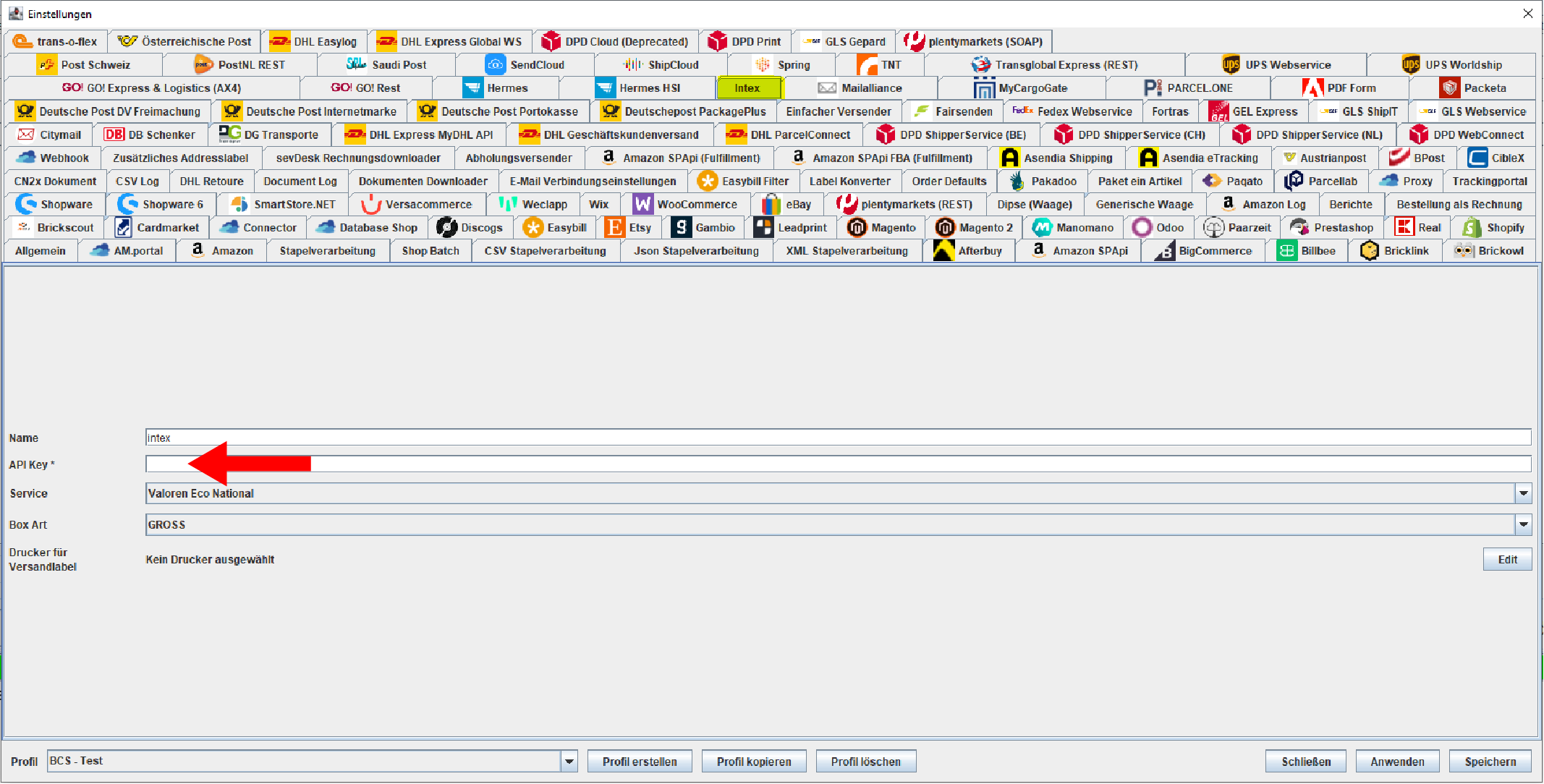Screen dimensions: 1544x784
Task: Click the Profil löschen button
Action: click(x=866, y=761)
